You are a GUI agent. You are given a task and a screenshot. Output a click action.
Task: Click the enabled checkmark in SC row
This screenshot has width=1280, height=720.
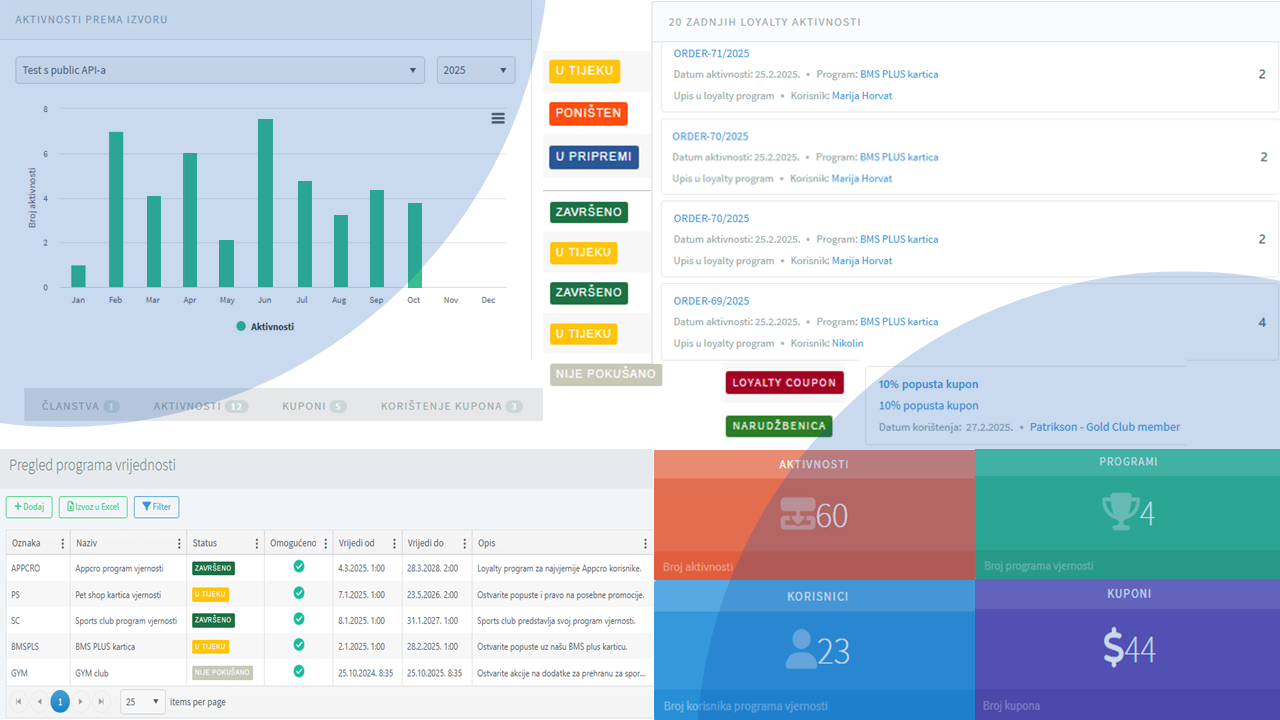coord(298,619)
